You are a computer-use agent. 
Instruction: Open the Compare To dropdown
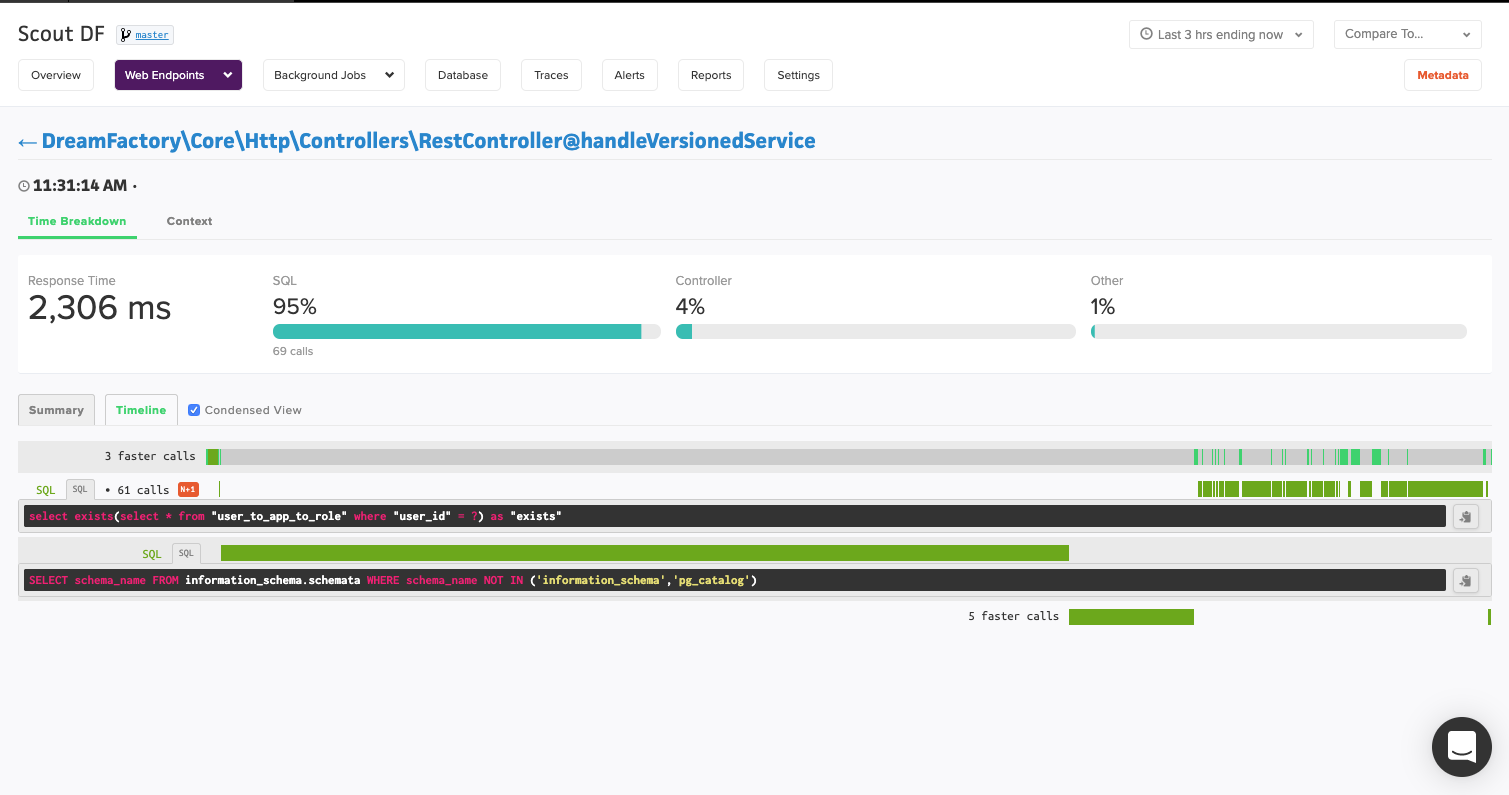[1408, 34]
